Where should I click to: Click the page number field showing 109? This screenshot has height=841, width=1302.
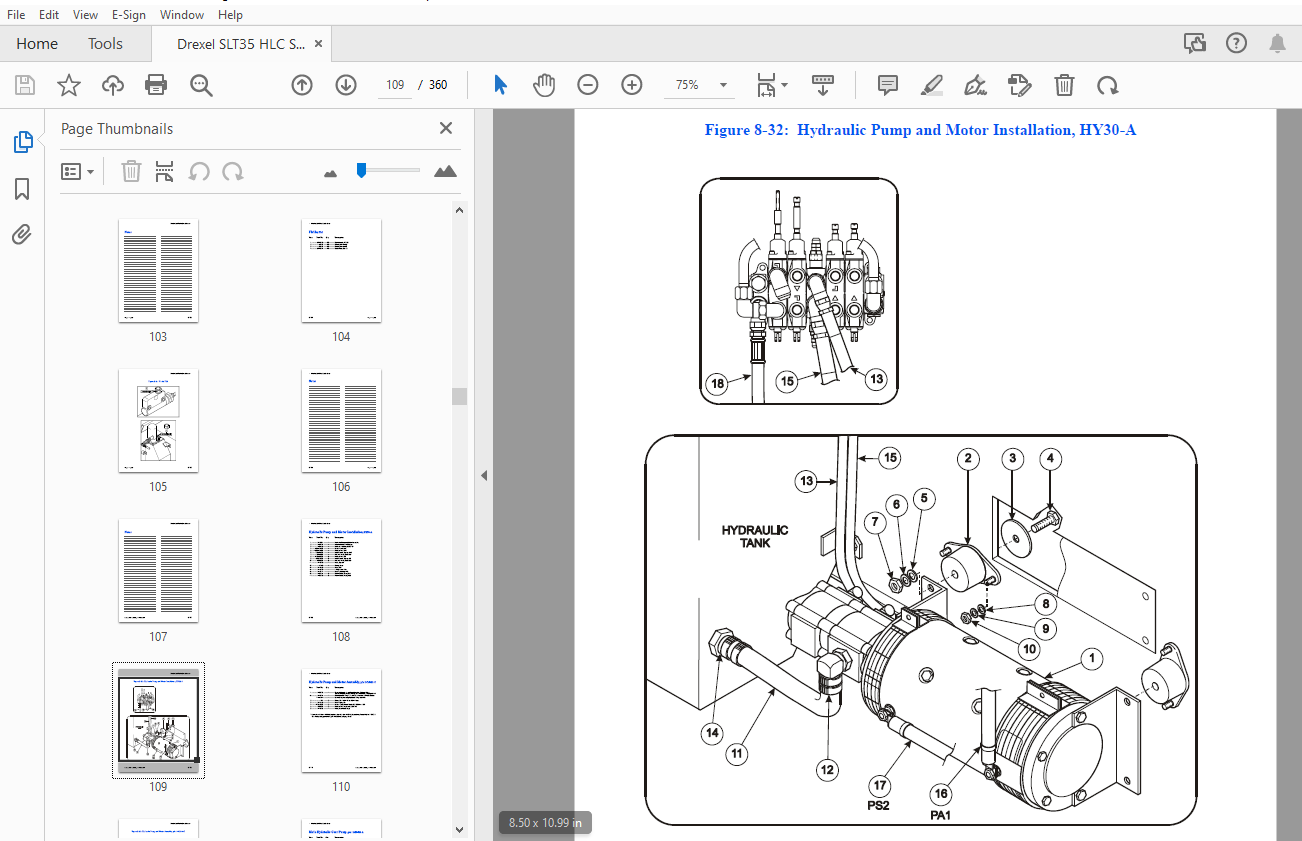click(394, 85)
